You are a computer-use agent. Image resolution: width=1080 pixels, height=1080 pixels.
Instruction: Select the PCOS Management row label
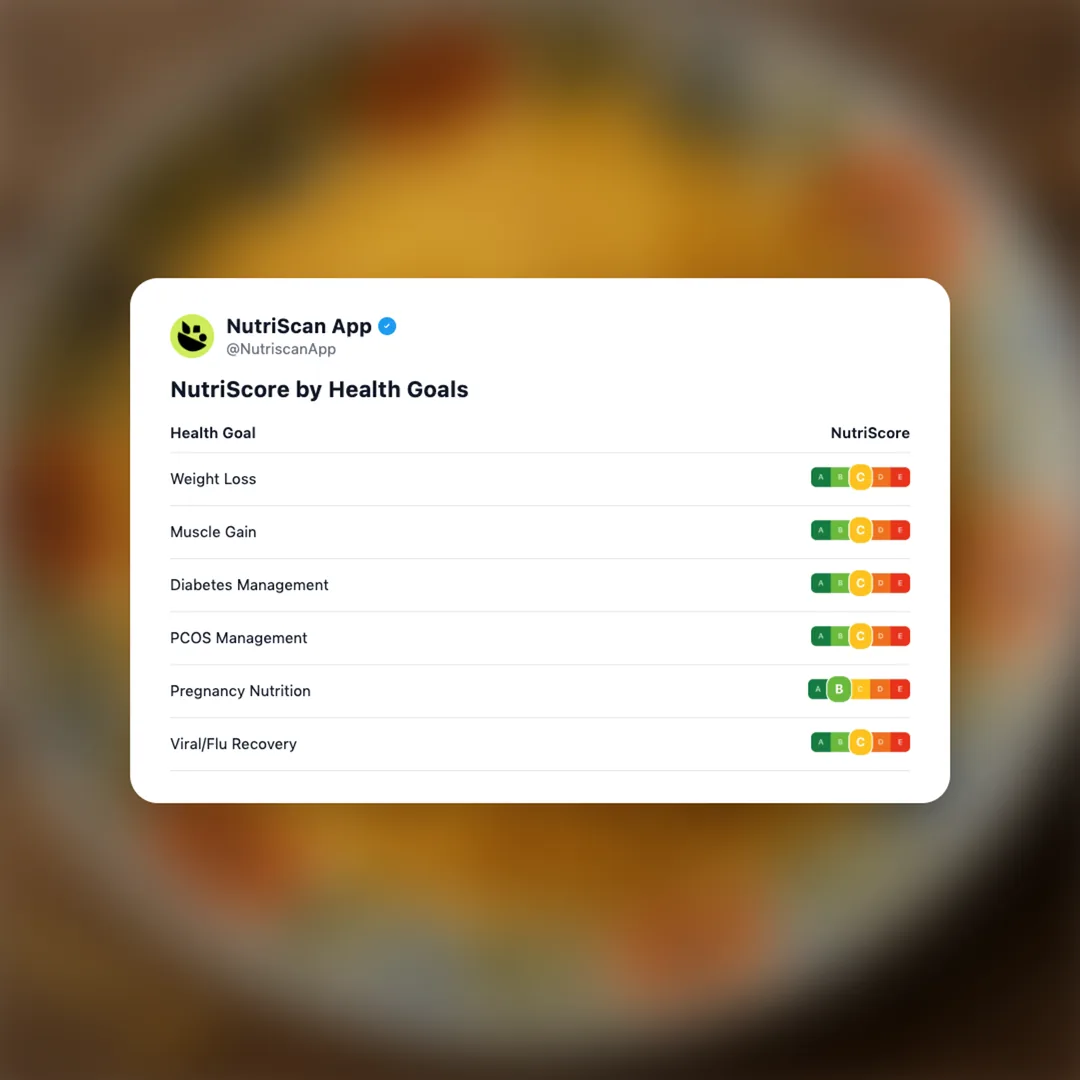[x=238, y=638]
